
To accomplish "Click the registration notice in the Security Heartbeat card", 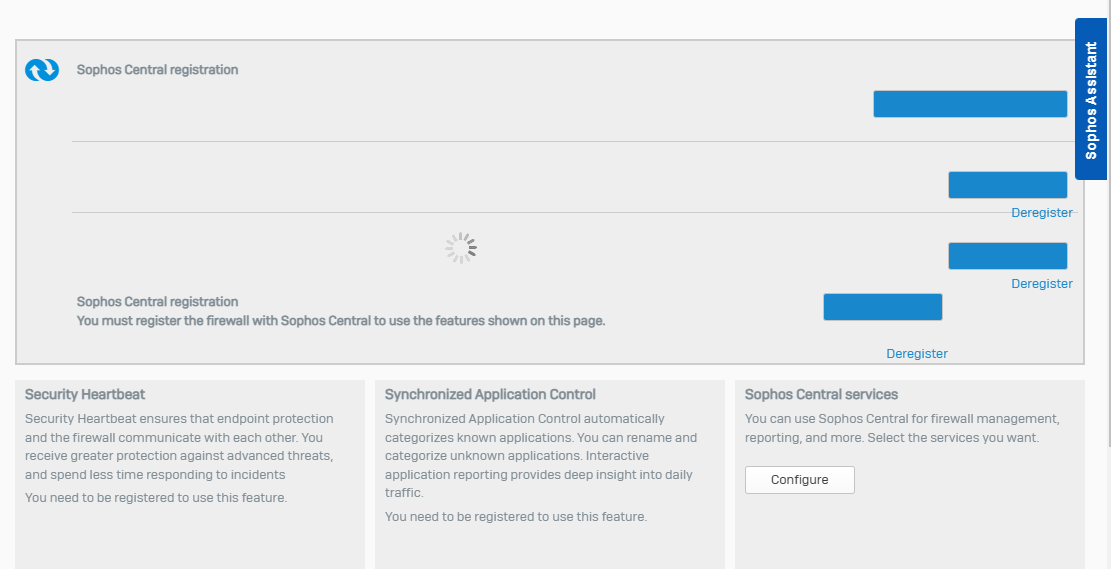I will [156, 497].
